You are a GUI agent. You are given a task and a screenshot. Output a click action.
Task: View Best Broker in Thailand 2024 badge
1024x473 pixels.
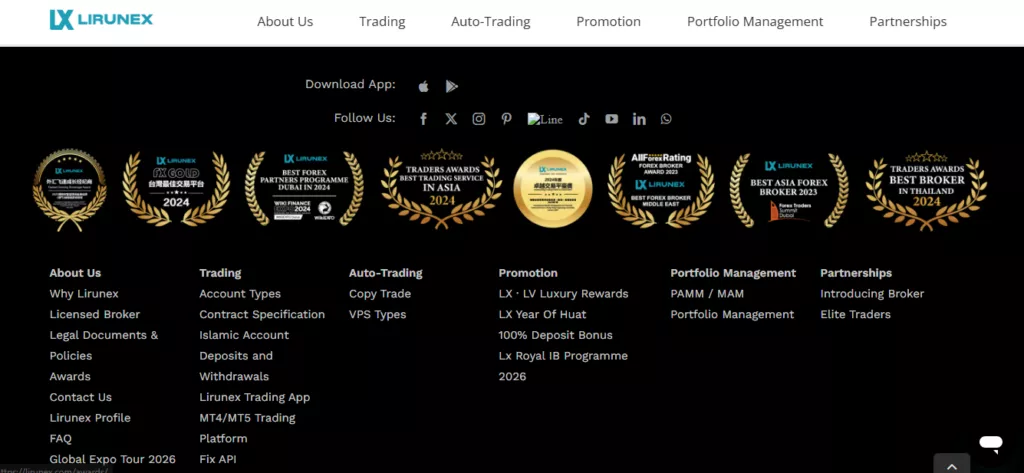926,190
